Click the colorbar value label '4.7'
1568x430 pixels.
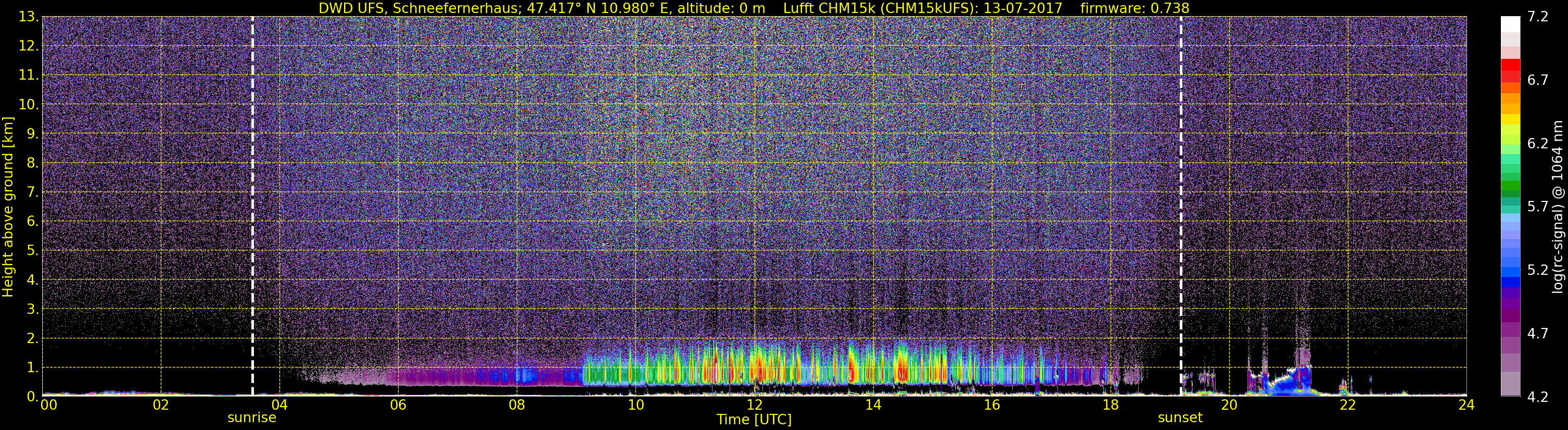(x=1538, y=333)
